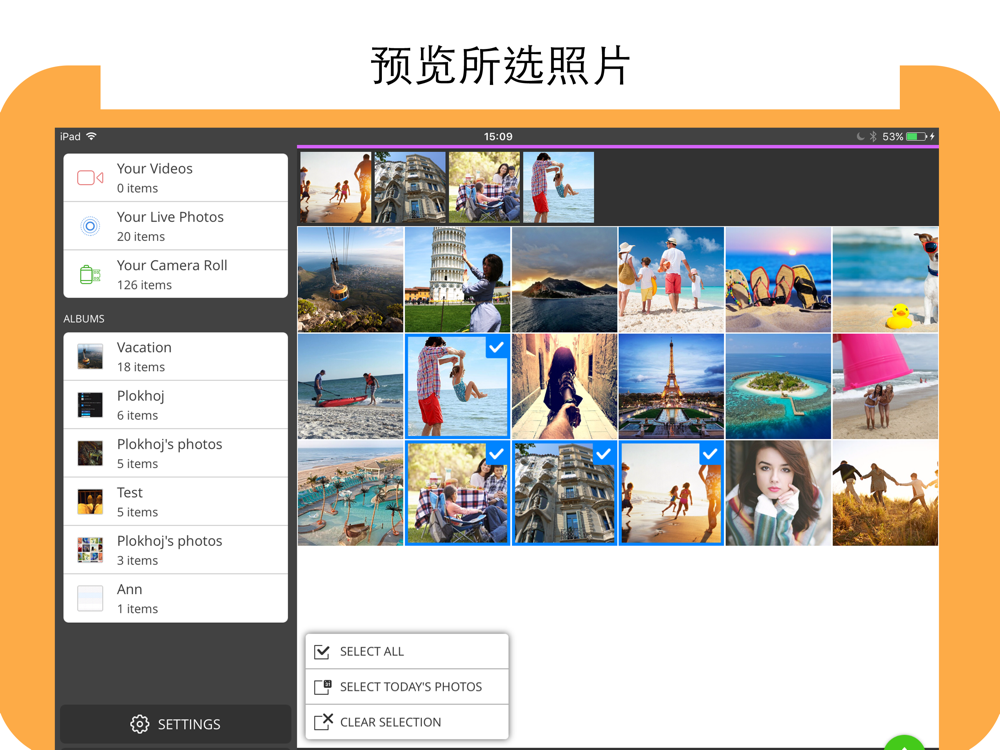This screenshot has height=750, width=1000.
Task: Open the Vacation album
Action: click(175, 357)
